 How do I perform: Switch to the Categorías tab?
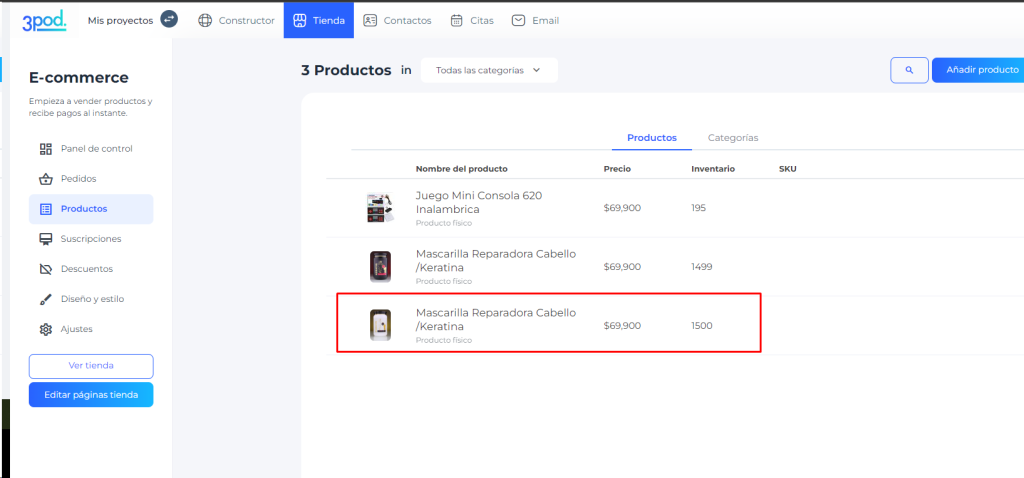click(733, 138)
